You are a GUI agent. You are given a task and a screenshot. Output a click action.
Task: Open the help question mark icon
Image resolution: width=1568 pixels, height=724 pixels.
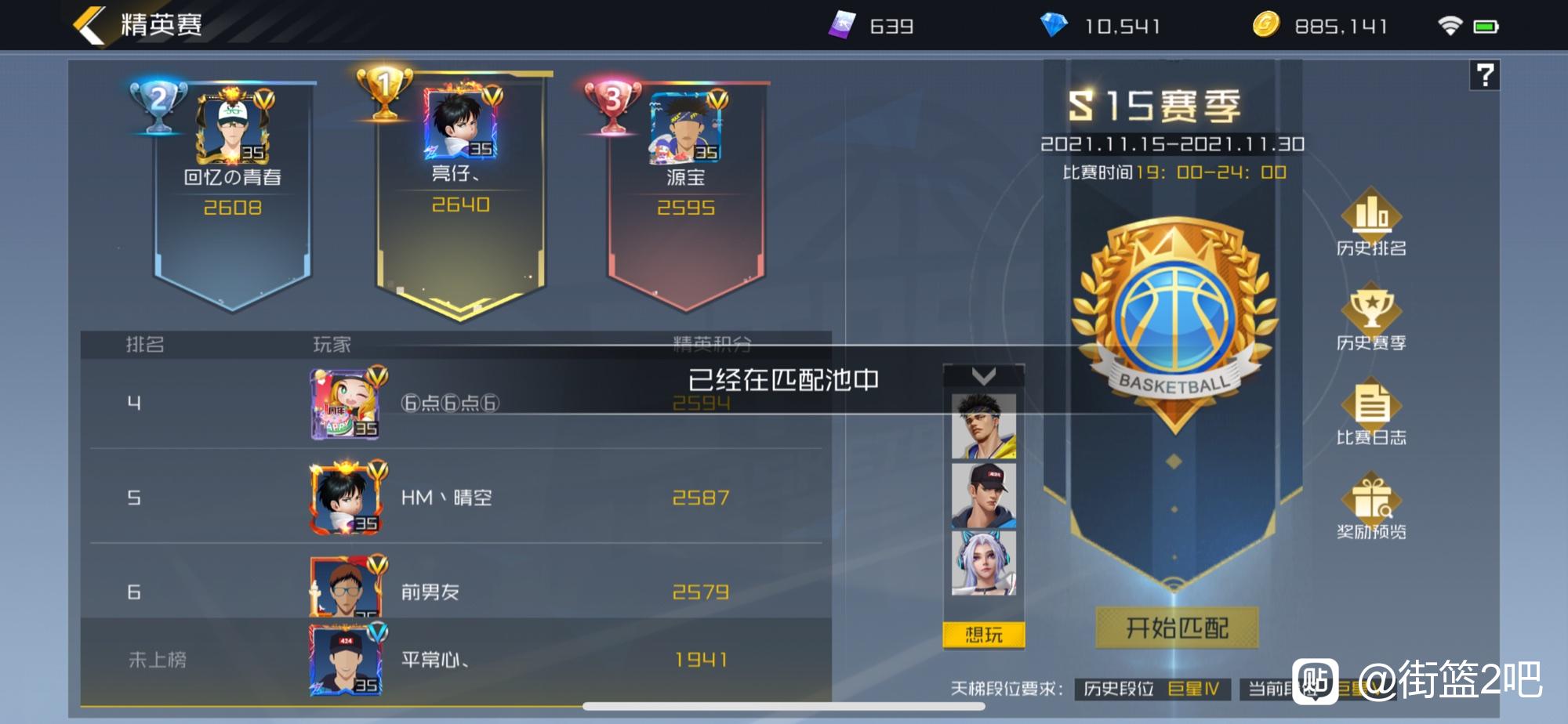(x=1484, y=75)
